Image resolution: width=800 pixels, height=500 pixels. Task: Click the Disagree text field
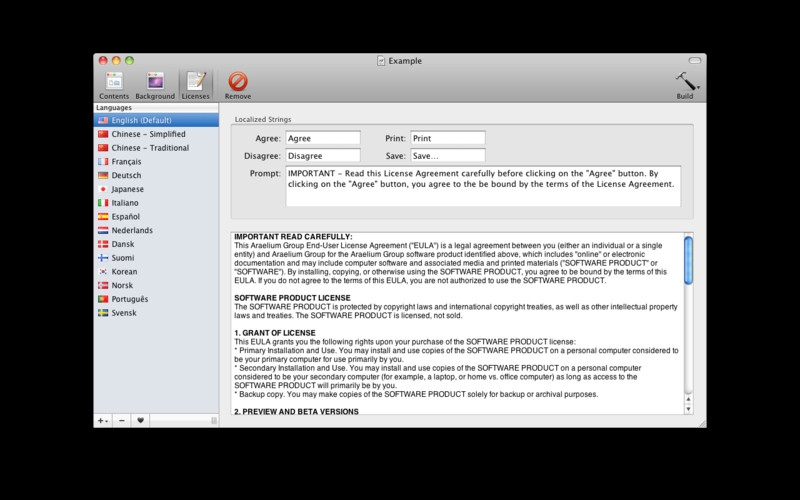coord(322,156)
